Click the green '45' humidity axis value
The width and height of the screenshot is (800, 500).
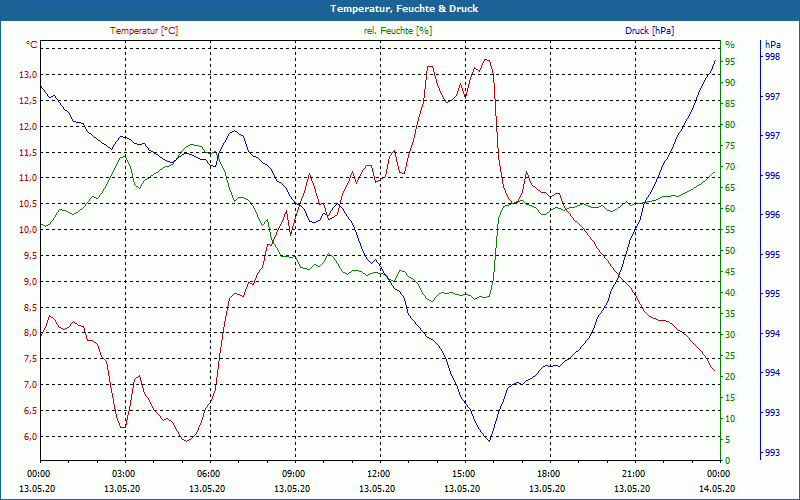[730, 272]
